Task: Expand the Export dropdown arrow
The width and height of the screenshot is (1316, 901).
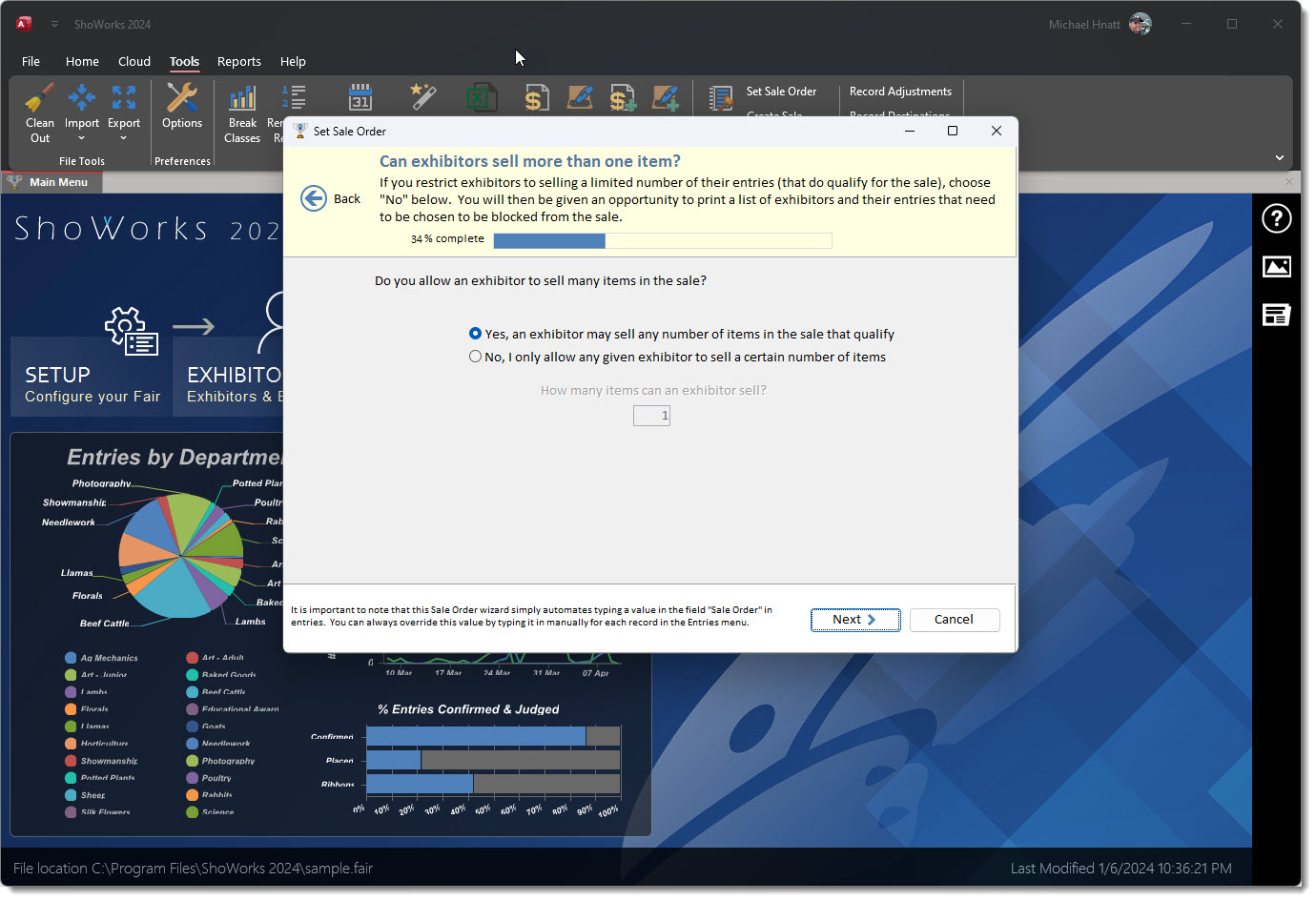Action: click(x=124, y=138)
